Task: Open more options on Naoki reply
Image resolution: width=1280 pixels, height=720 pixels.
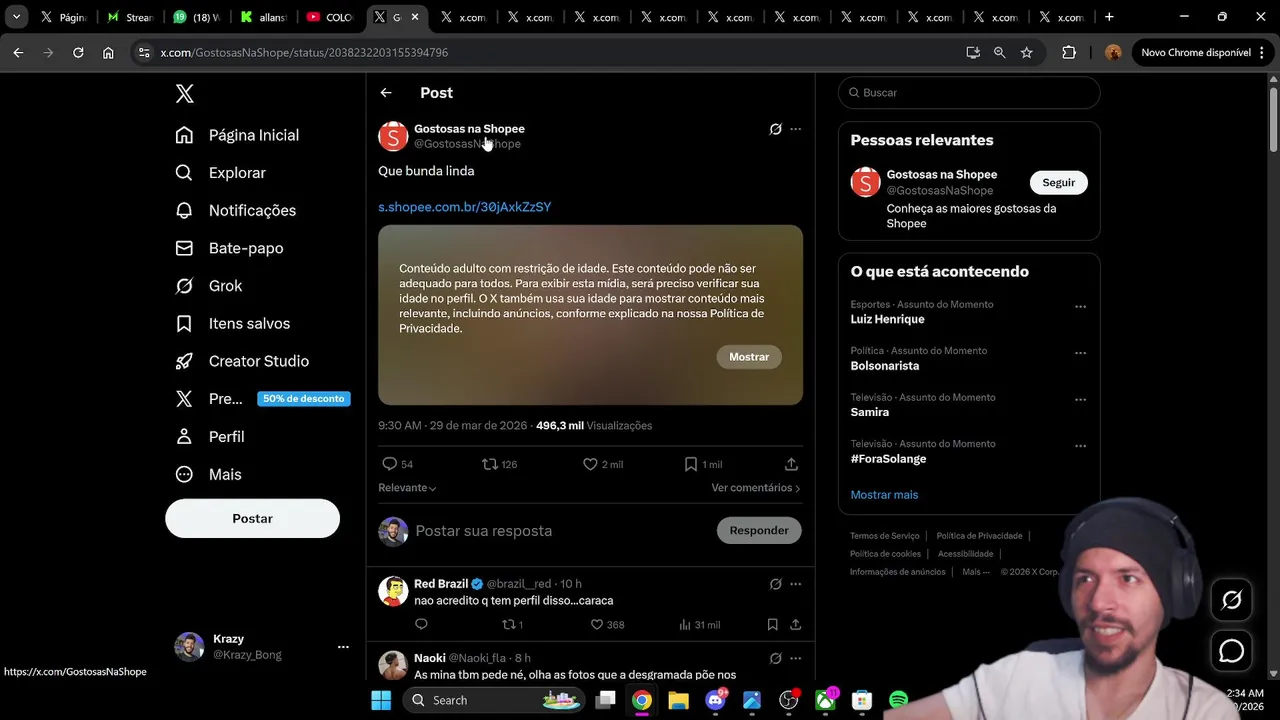Action: pos(796,658)
